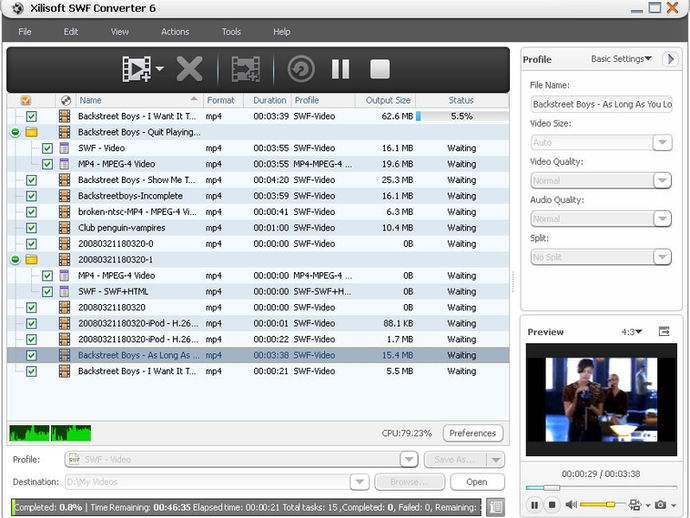Stop the preview playback
Screen dimensions: 690x518
point(552,505)
